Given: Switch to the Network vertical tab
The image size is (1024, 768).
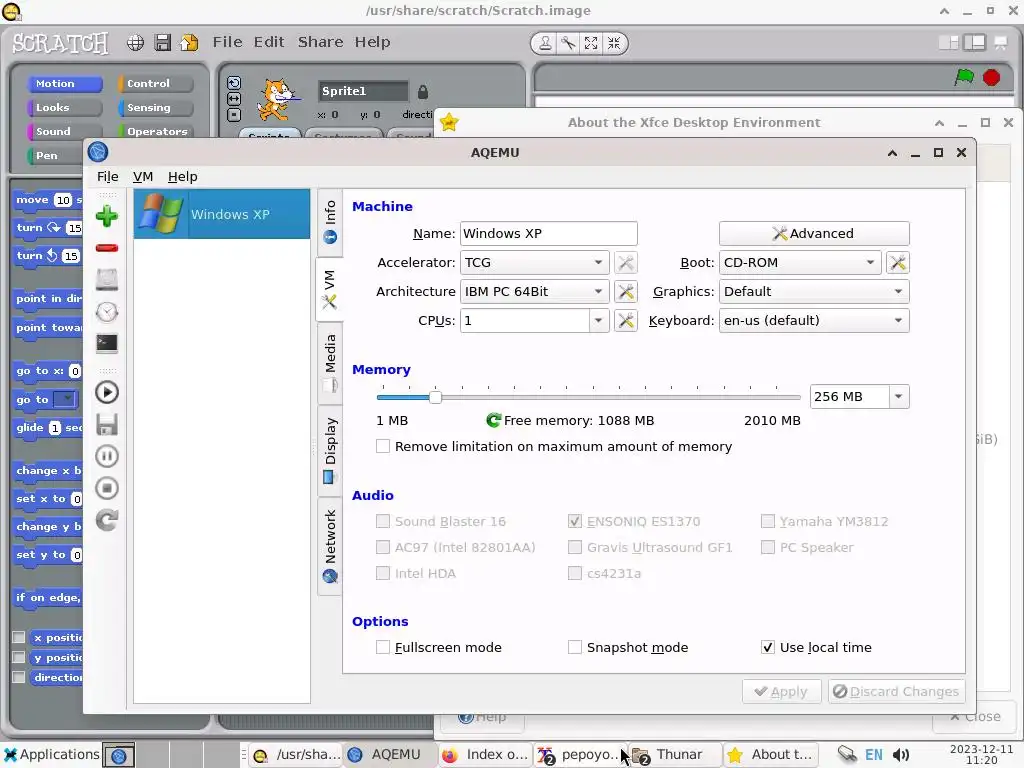Looking at the screenshot, I should pos(330,546).
